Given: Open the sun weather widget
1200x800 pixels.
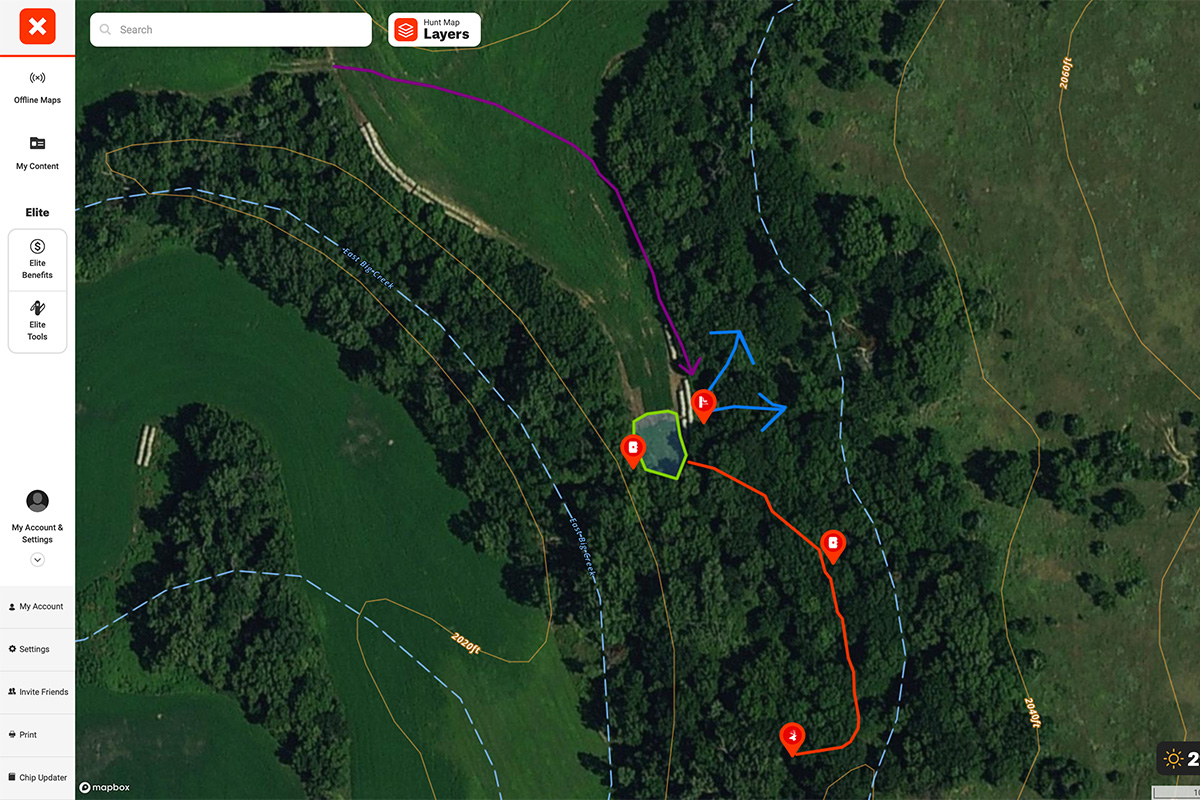Looking at the screenshot, I should (1178, 759).
